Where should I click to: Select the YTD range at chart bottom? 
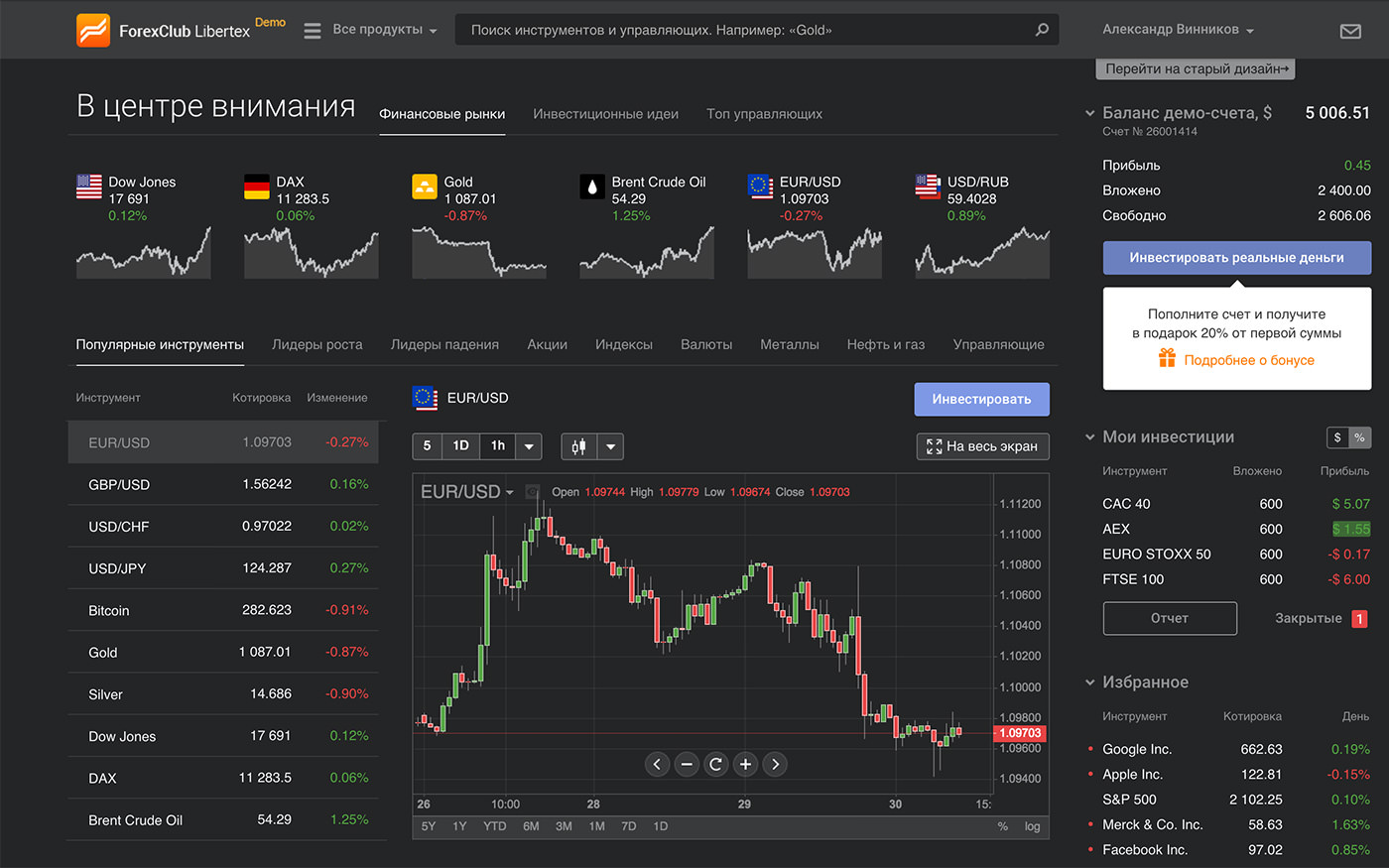tap(495, 826)
